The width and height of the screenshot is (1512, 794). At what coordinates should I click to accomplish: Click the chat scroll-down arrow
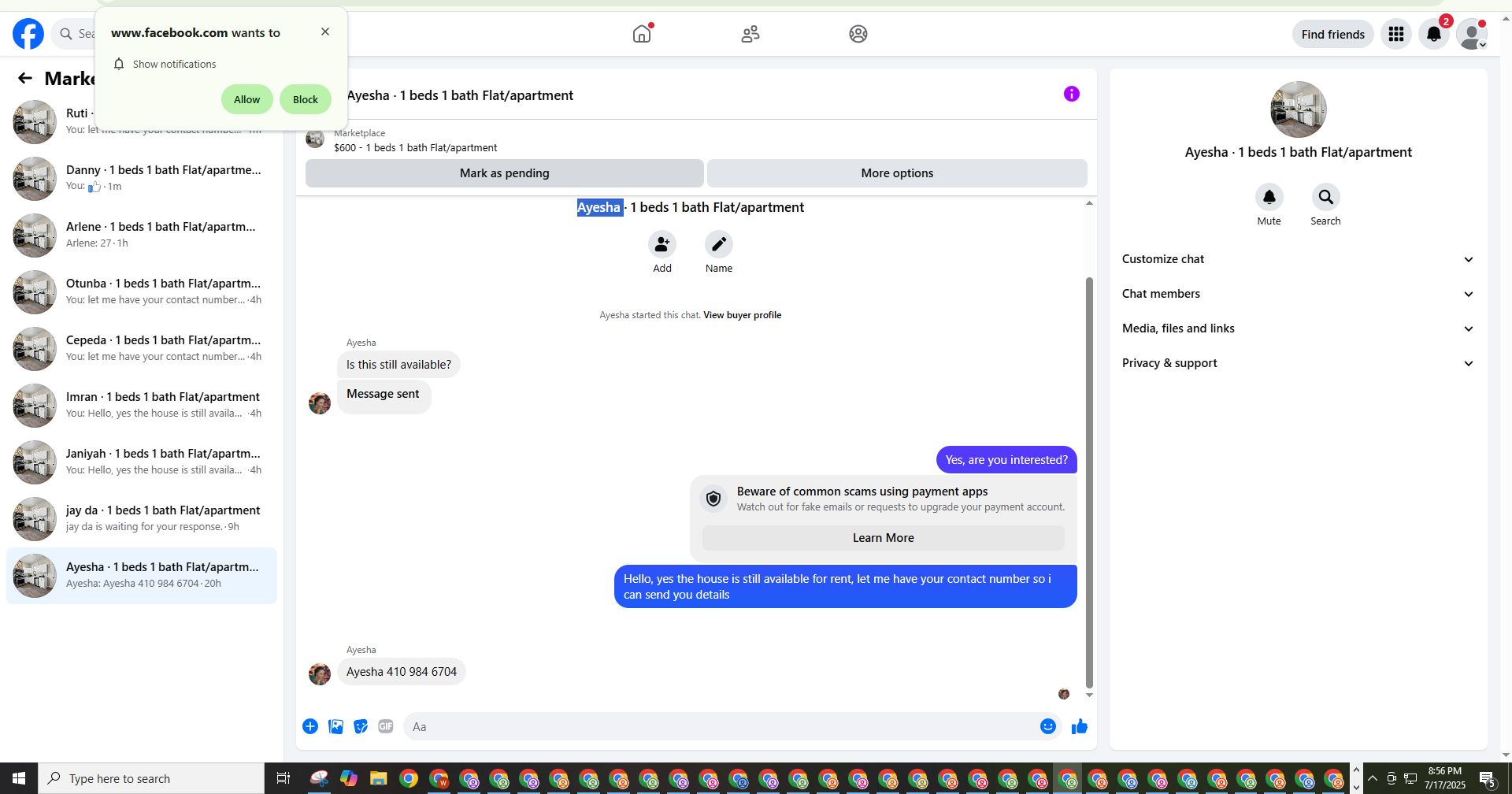point(1089,695)
